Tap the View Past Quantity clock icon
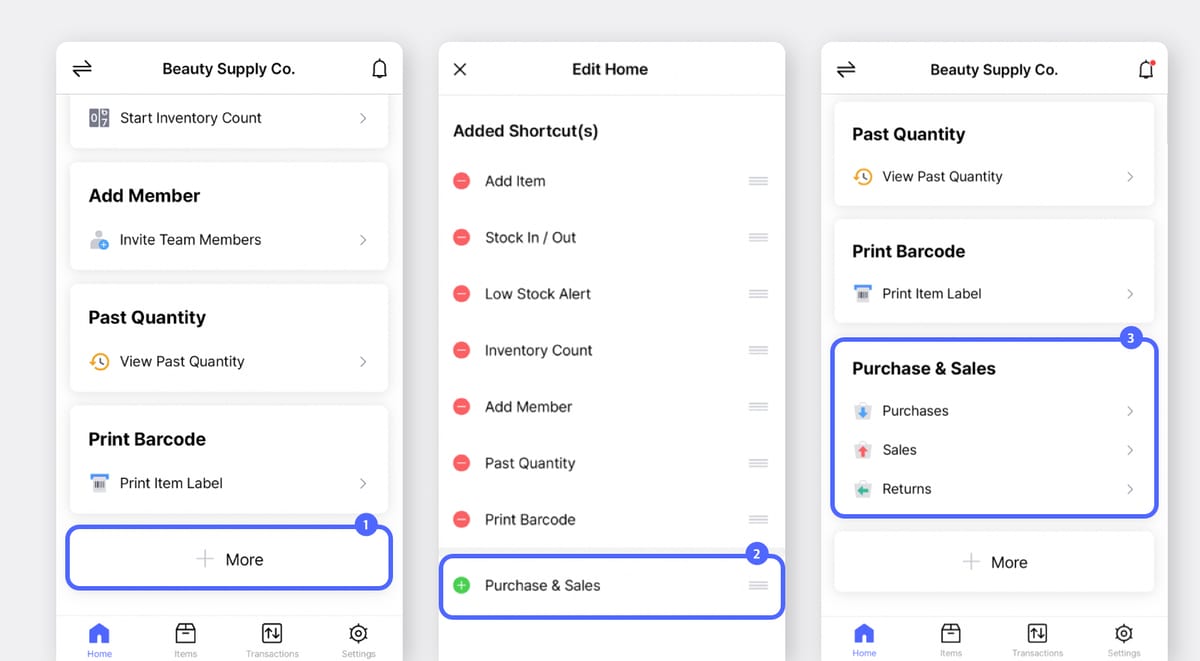This screenshot has width=1200, height=661. [x=100, y=361]
